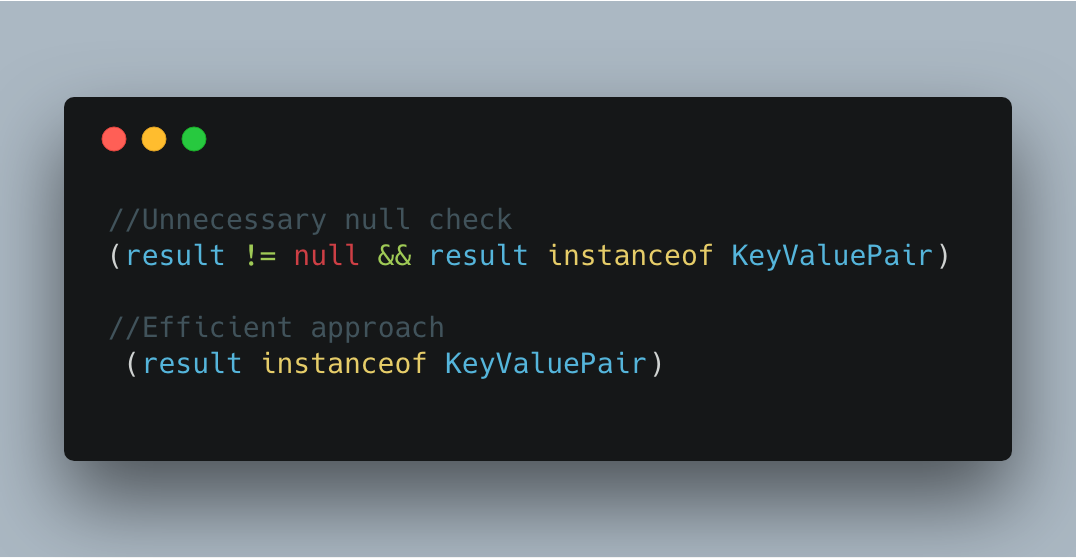Click 'KeyValuePair' in the null-check line

[832, 255]
